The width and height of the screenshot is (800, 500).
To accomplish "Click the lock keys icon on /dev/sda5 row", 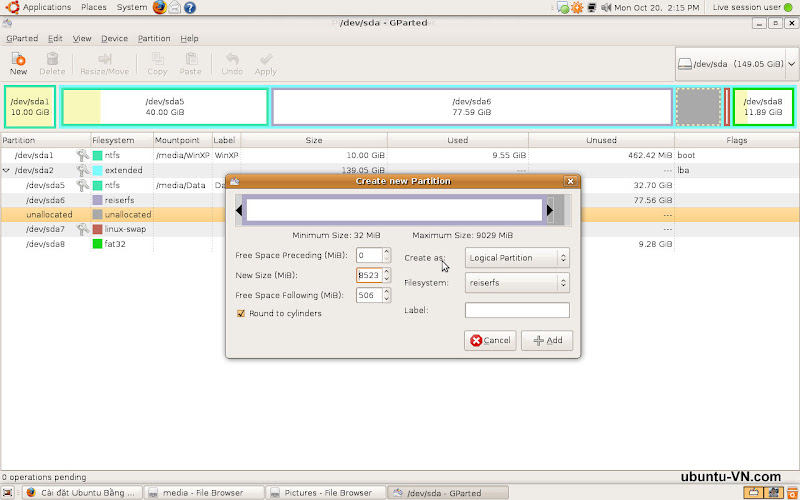I will [82, 185].
